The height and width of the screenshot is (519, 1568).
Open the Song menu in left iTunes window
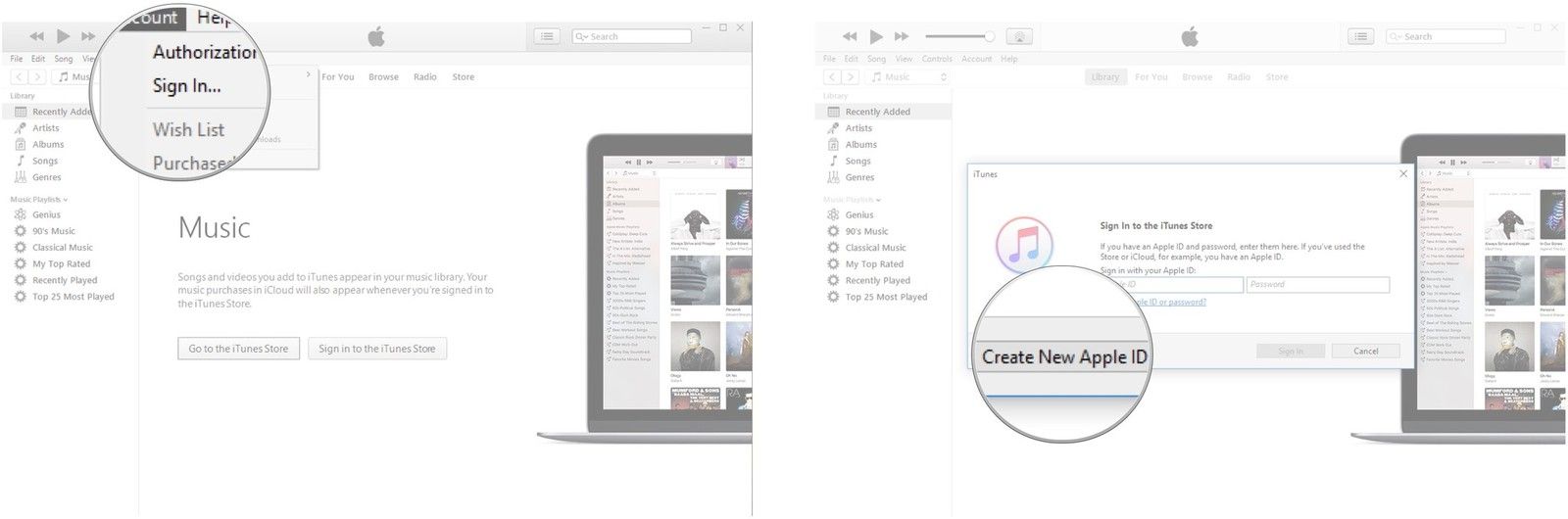[64, 59]
